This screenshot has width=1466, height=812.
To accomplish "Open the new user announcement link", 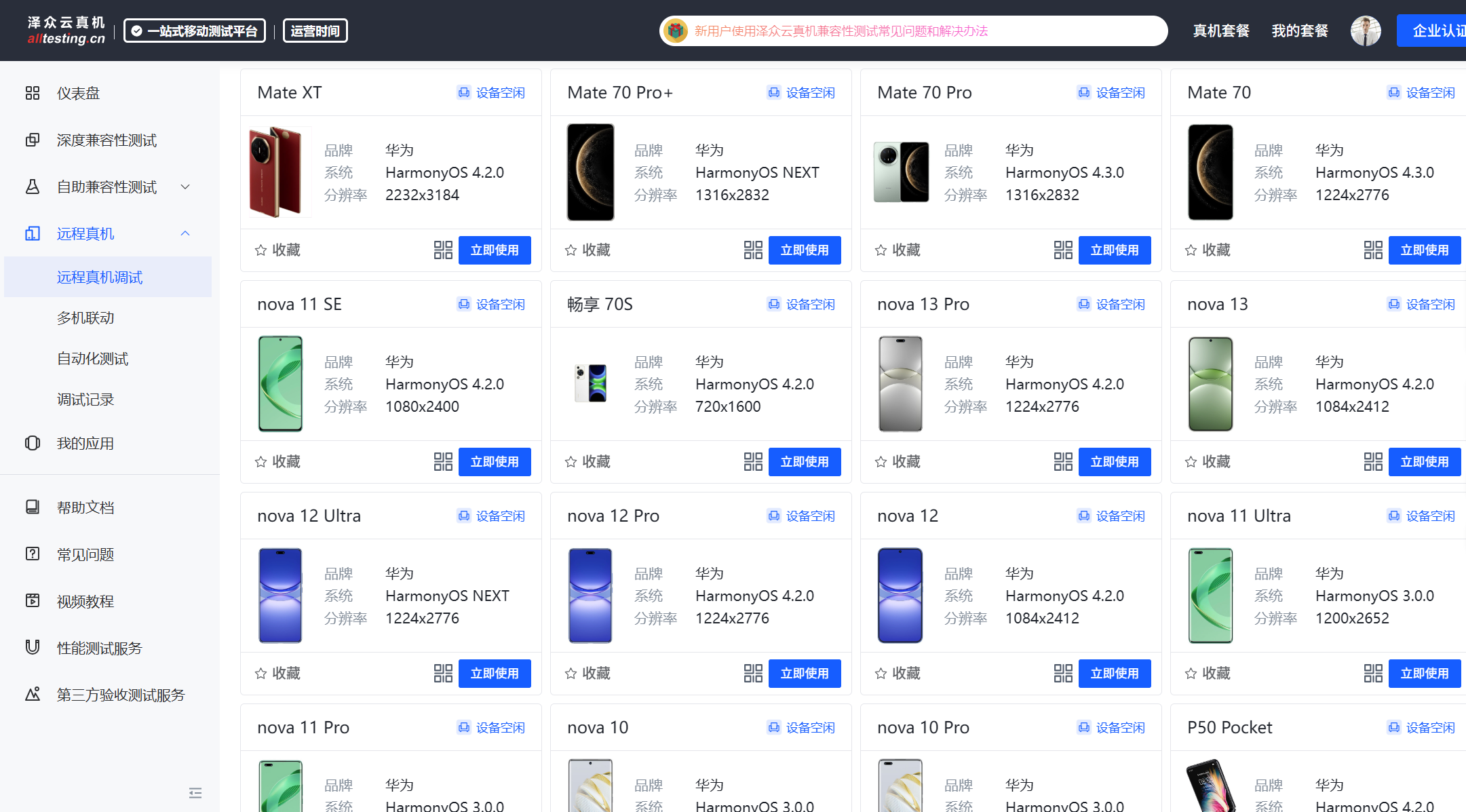I will pyautogui.click(x=841, y=31).
